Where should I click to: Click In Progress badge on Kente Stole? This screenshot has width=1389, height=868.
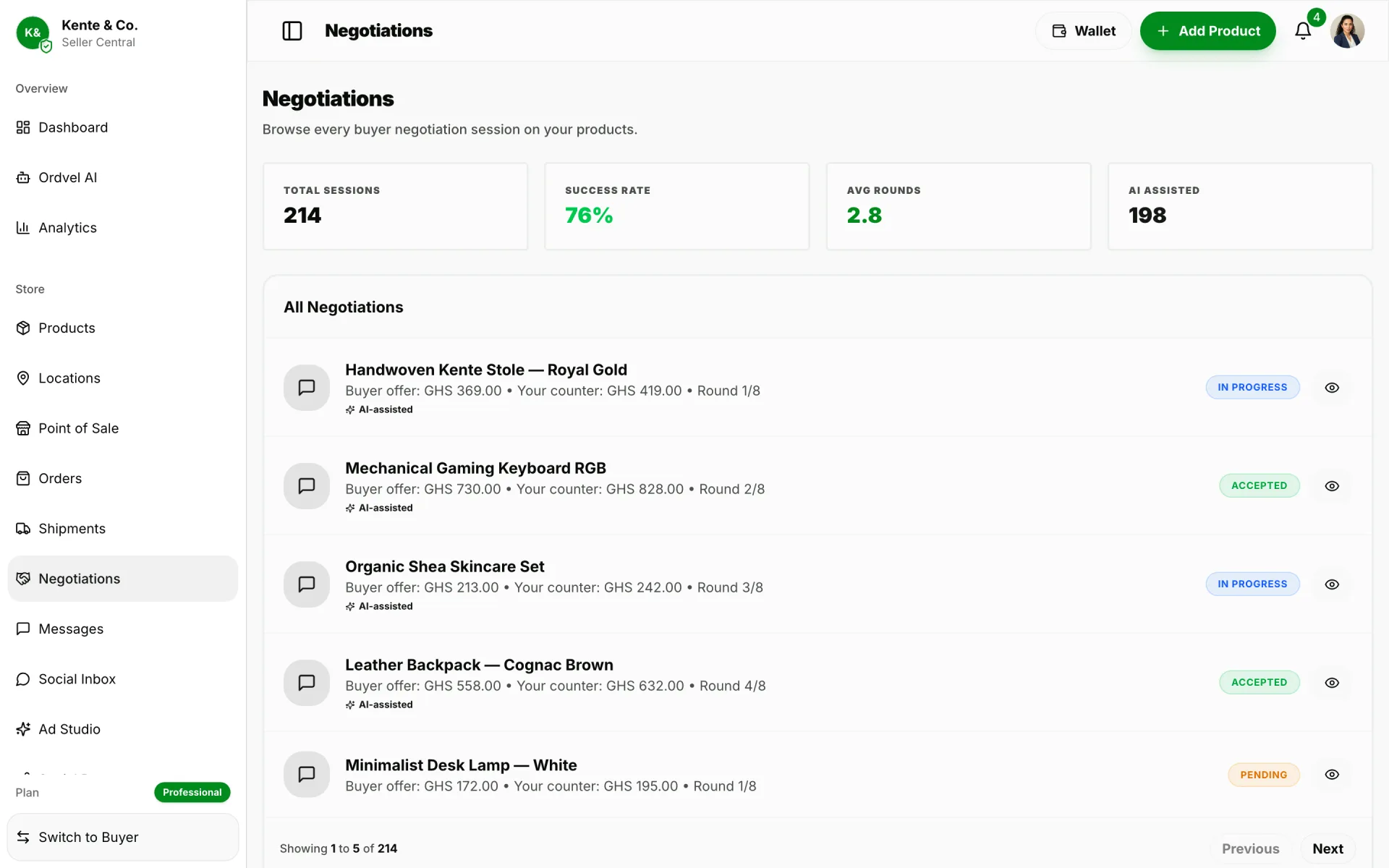pyautogui.click(x=1252, y=388)
